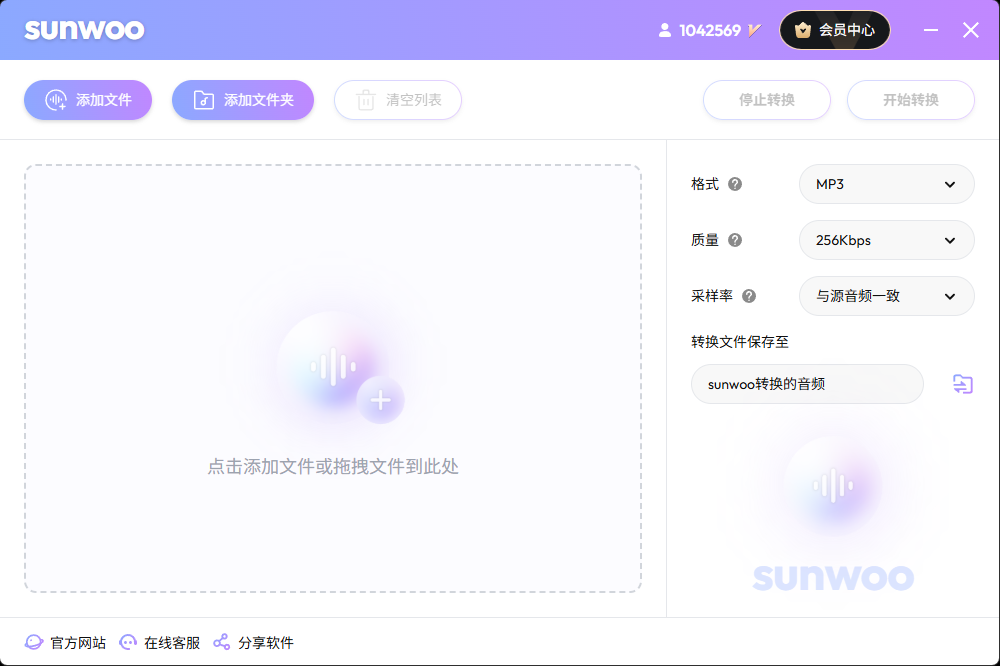Click the 清空列表 button
Viewport: 1000px width, 666px height.
pos(398,100)
